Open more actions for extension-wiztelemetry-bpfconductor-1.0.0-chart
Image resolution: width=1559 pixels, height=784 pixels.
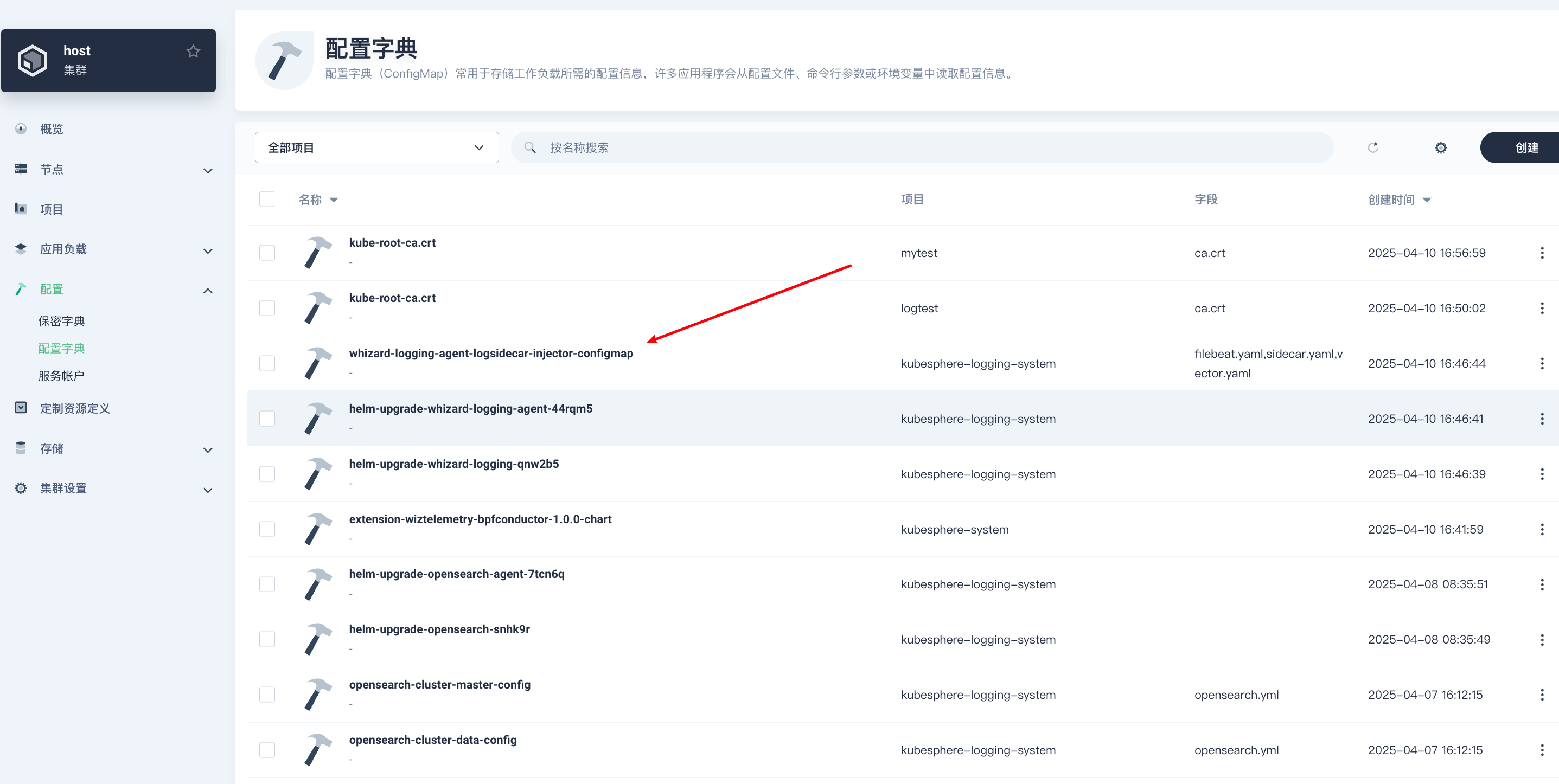[x=1542, y=529]
